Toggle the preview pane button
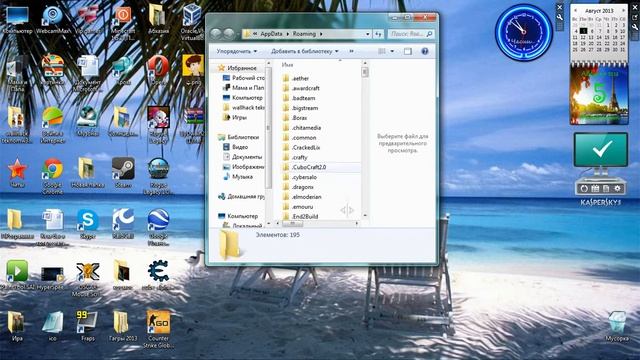 [408, 51]
